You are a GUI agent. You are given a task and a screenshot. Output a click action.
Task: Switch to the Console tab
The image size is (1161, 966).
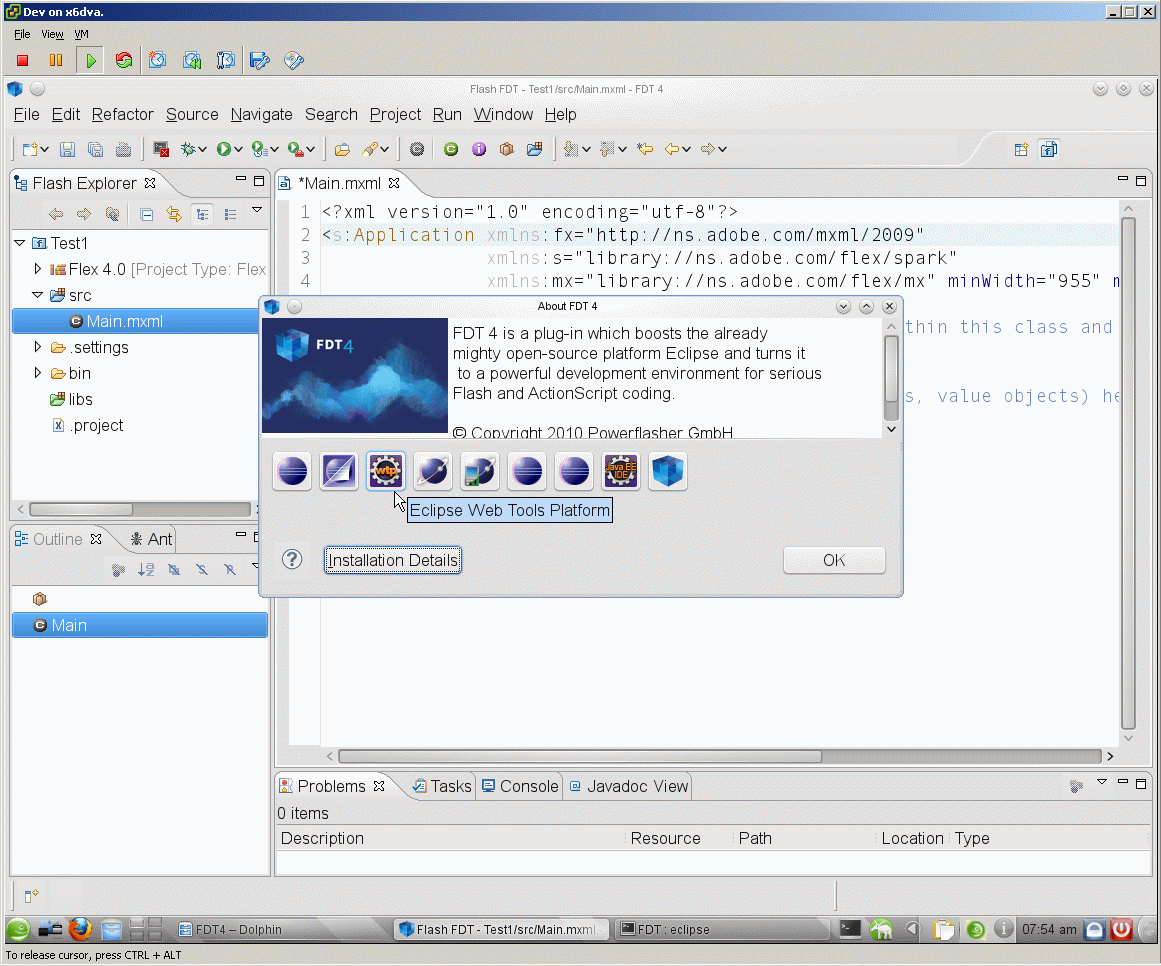point(520,786)
